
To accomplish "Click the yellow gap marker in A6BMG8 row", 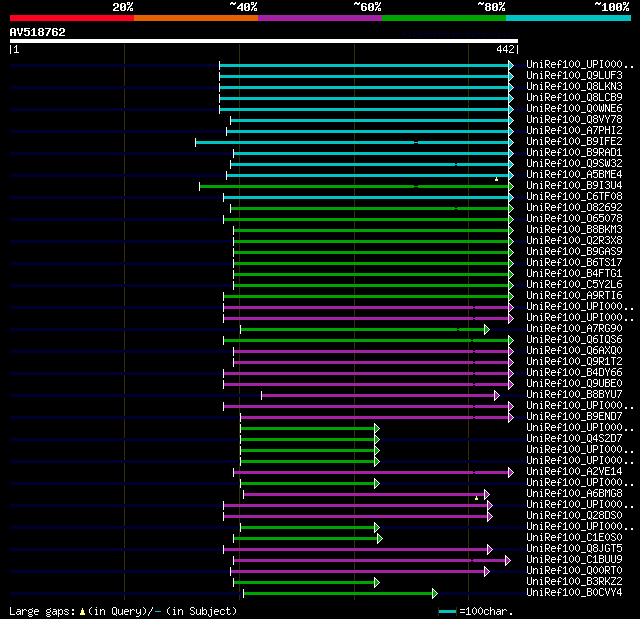I will pos(476,498).
